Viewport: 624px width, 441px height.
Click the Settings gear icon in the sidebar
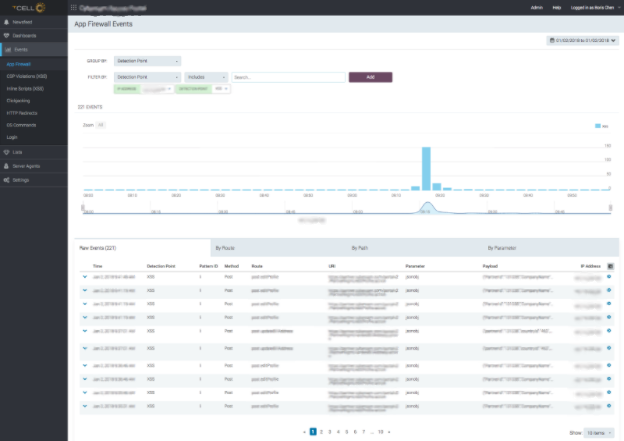click(x=7, y=180)
